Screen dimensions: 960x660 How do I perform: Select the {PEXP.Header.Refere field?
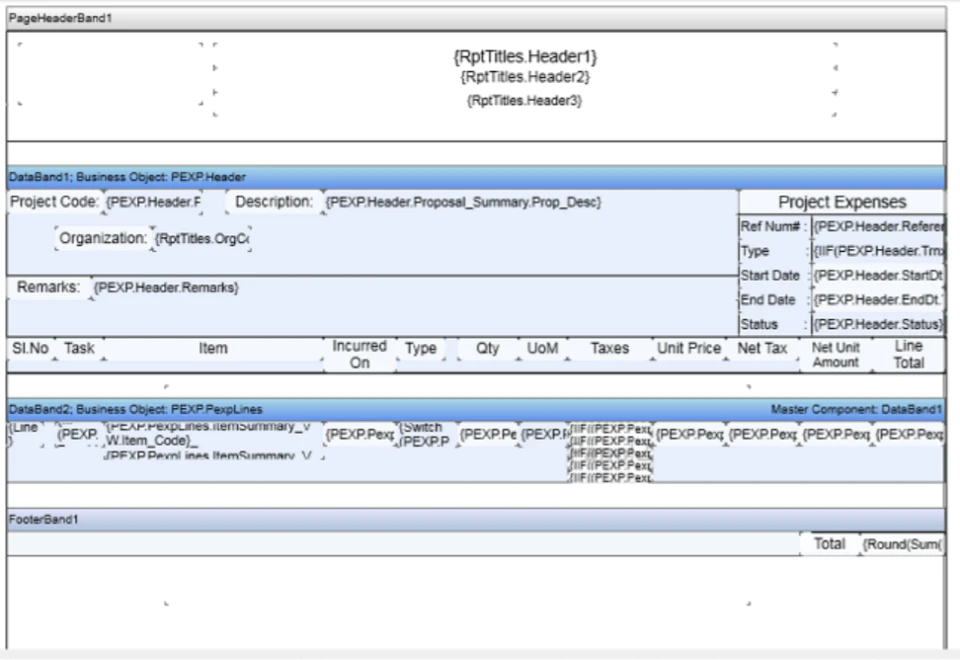pos(878,227)
